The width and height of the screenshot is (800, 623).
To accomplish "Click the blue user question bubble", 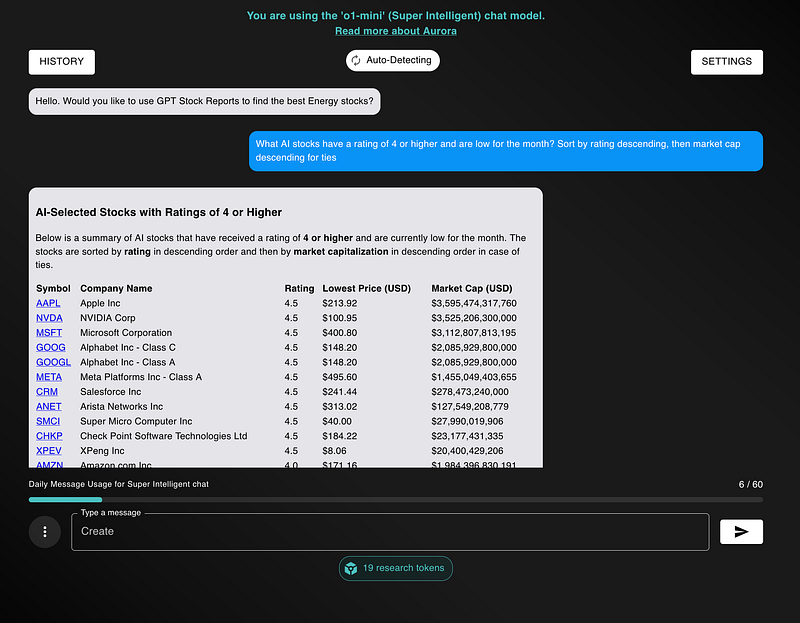I will pyautogui.click(x=506, y=151).
